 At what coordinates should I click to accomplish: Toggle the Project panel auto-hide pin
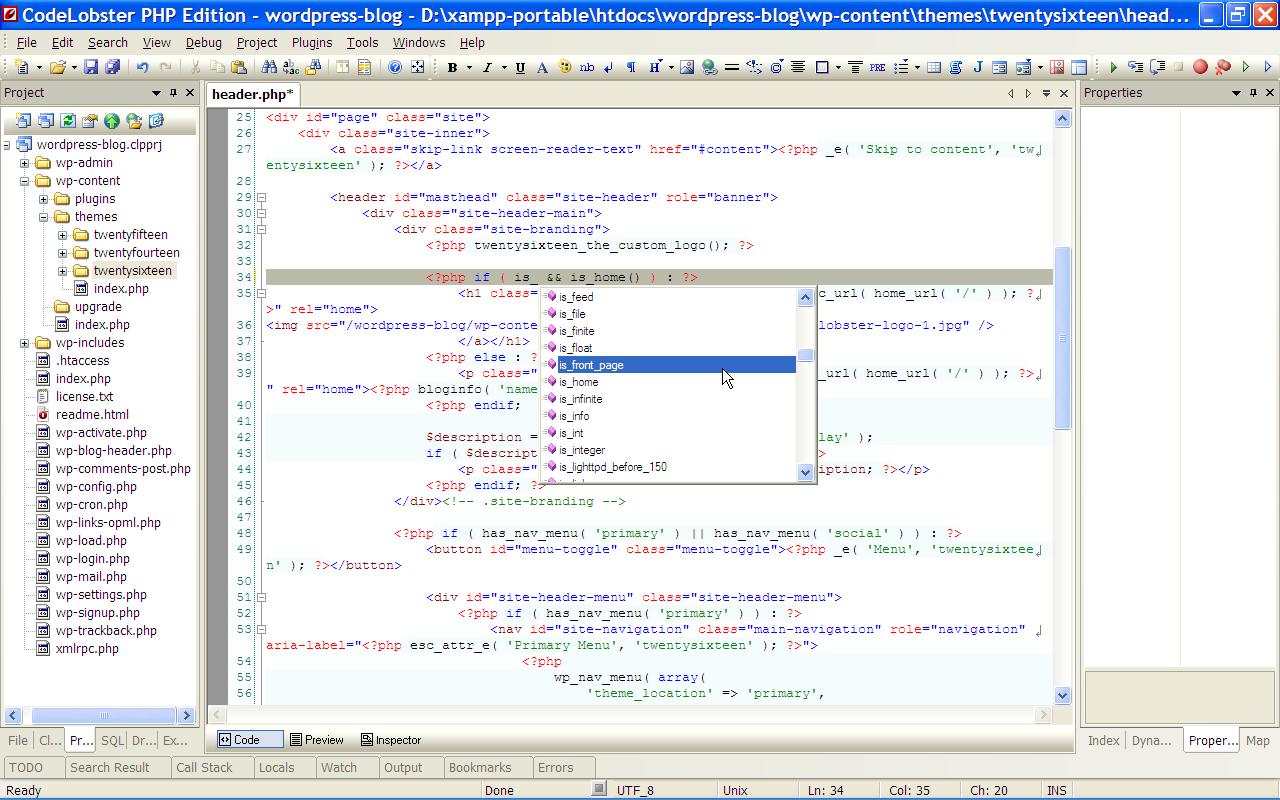tap(174, 92)
